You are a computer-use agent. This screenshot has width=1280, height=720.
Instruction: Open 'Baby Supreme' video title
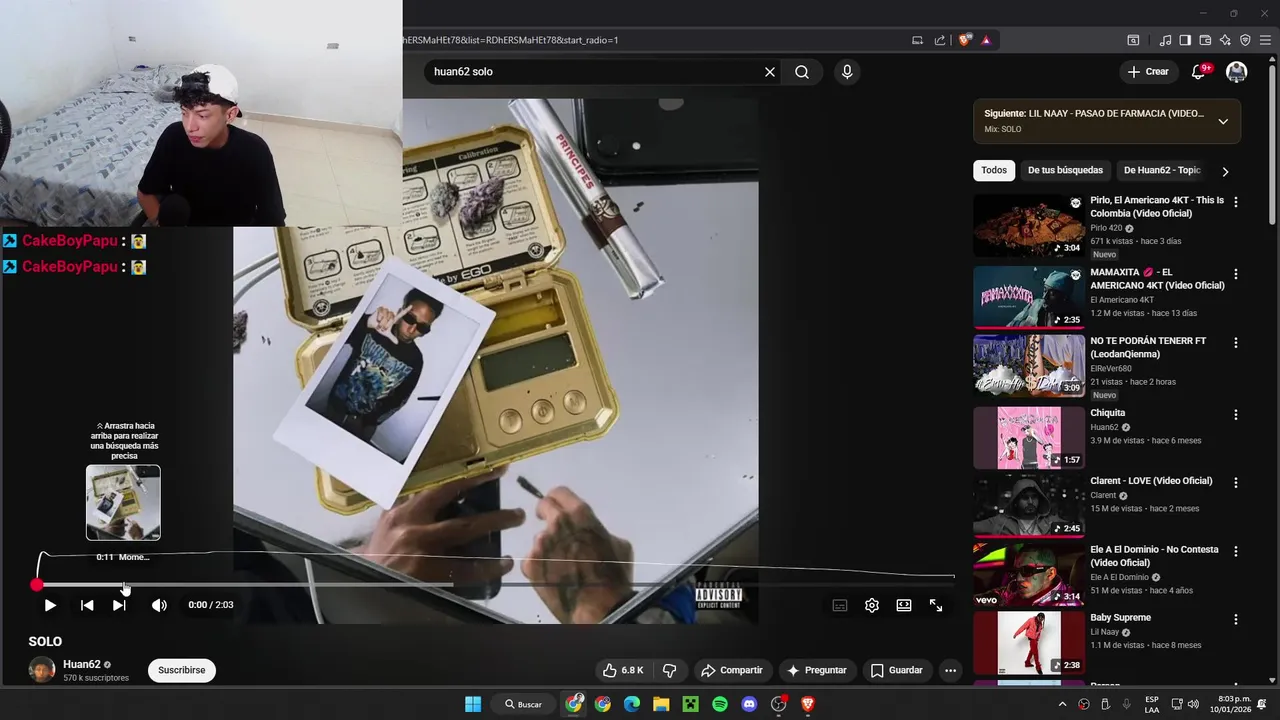click(x=1120, y=618)
